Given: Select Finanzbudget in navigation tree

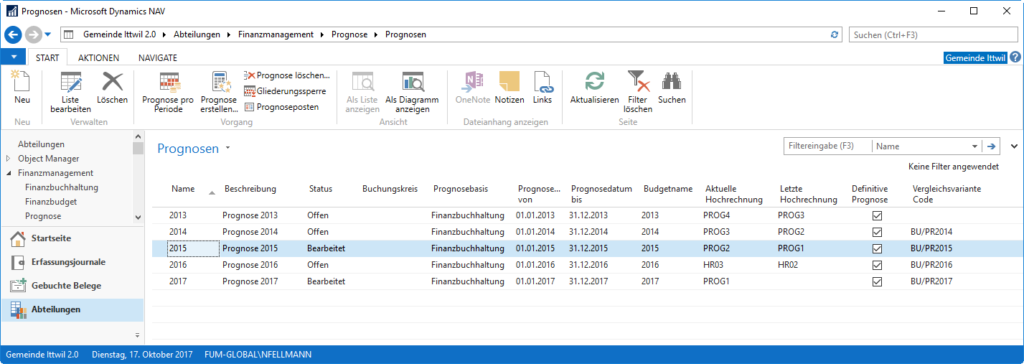Looking at the screenshot, I should point(51,201).
